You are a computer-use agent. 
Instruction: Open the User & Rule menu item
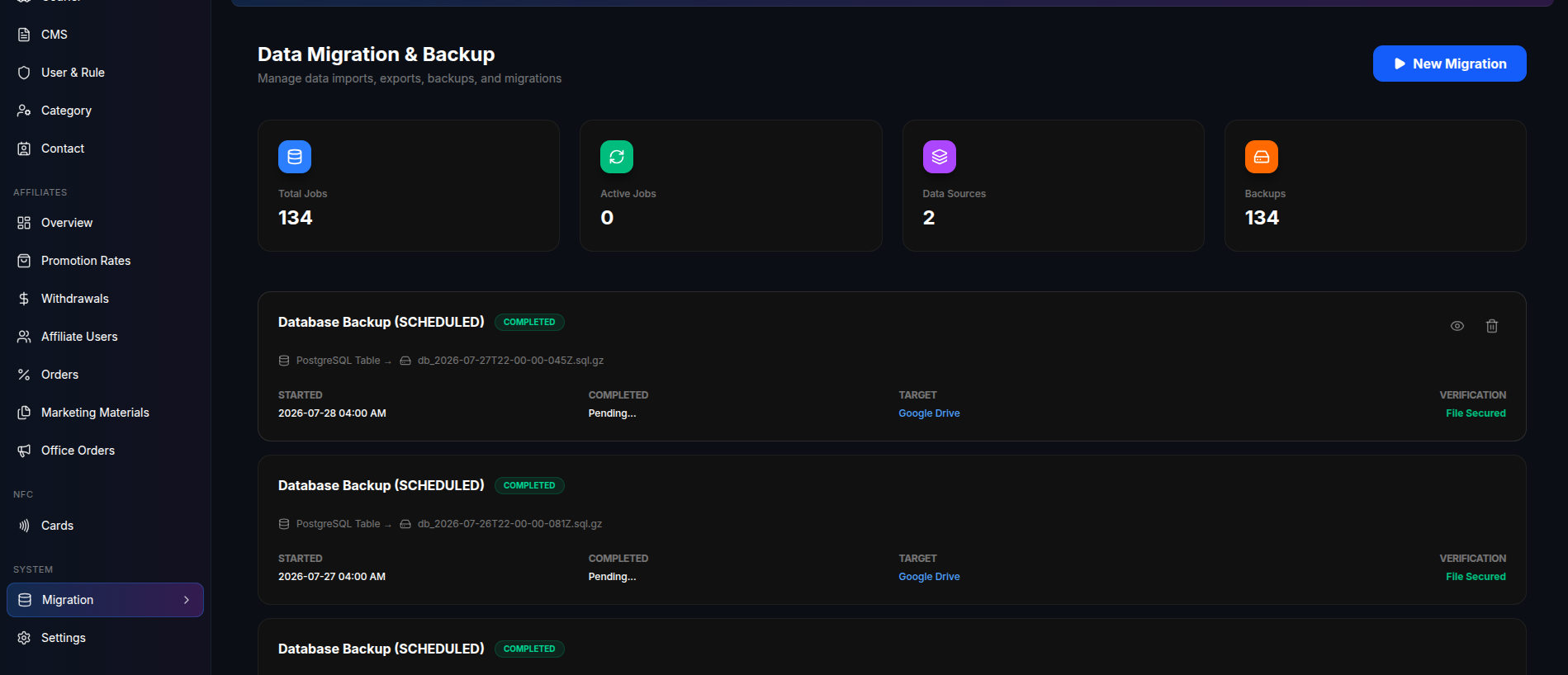[x=106, y=73]
